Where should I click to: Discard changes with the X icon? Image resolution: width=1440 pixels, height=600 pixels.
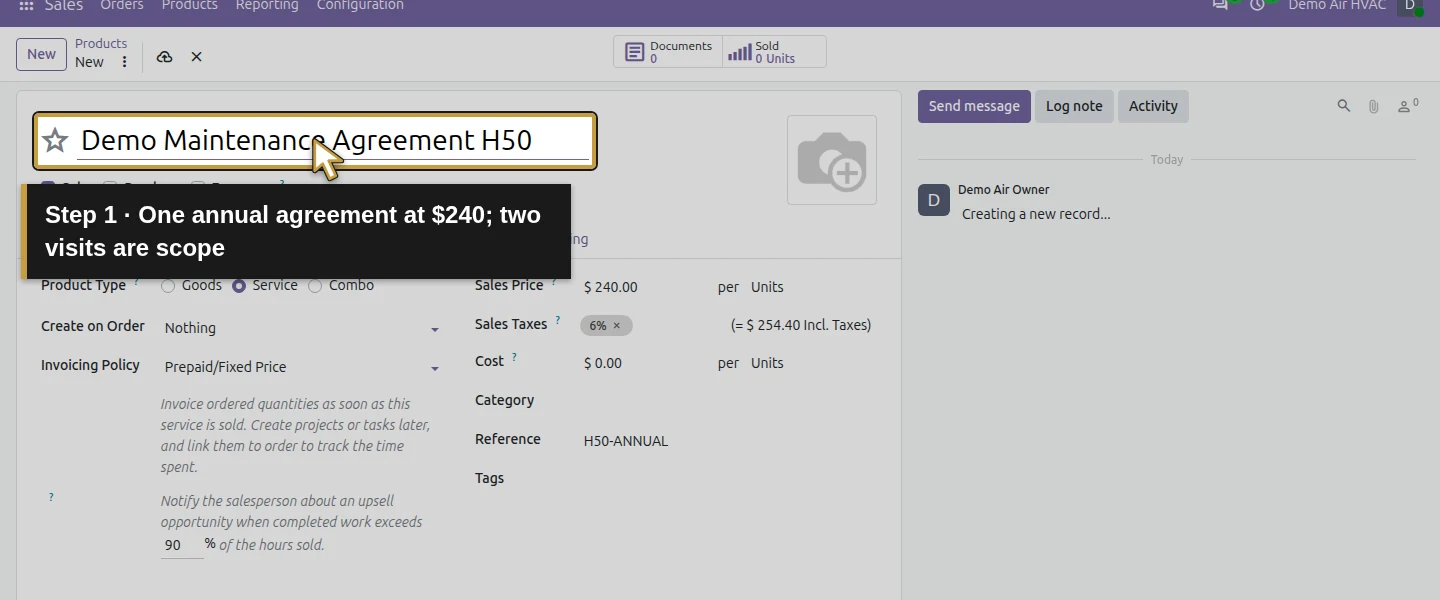coord(197,57)
